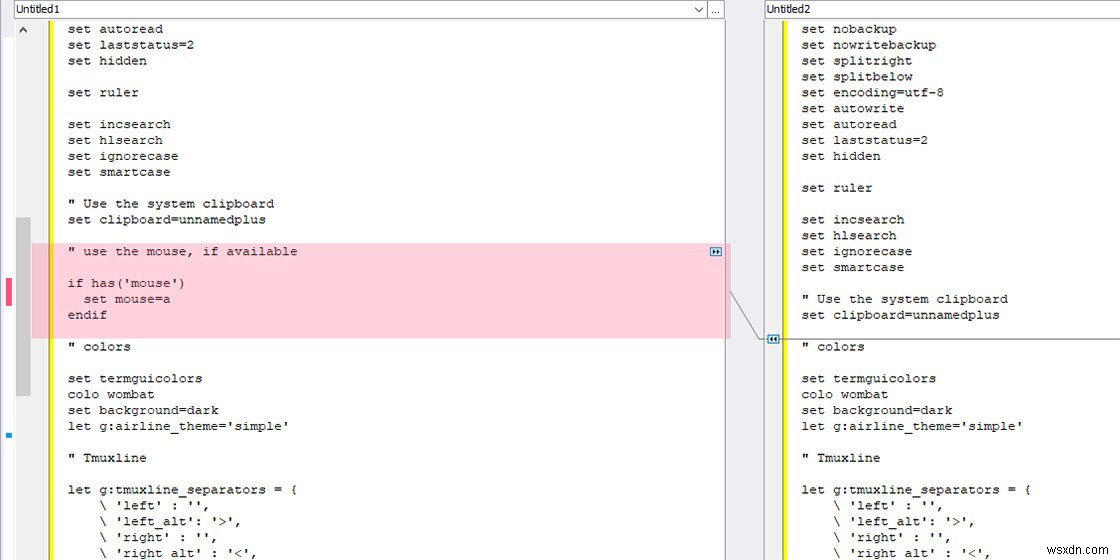Click the '" use the mouse, if available' line

[x=182, y=251]
